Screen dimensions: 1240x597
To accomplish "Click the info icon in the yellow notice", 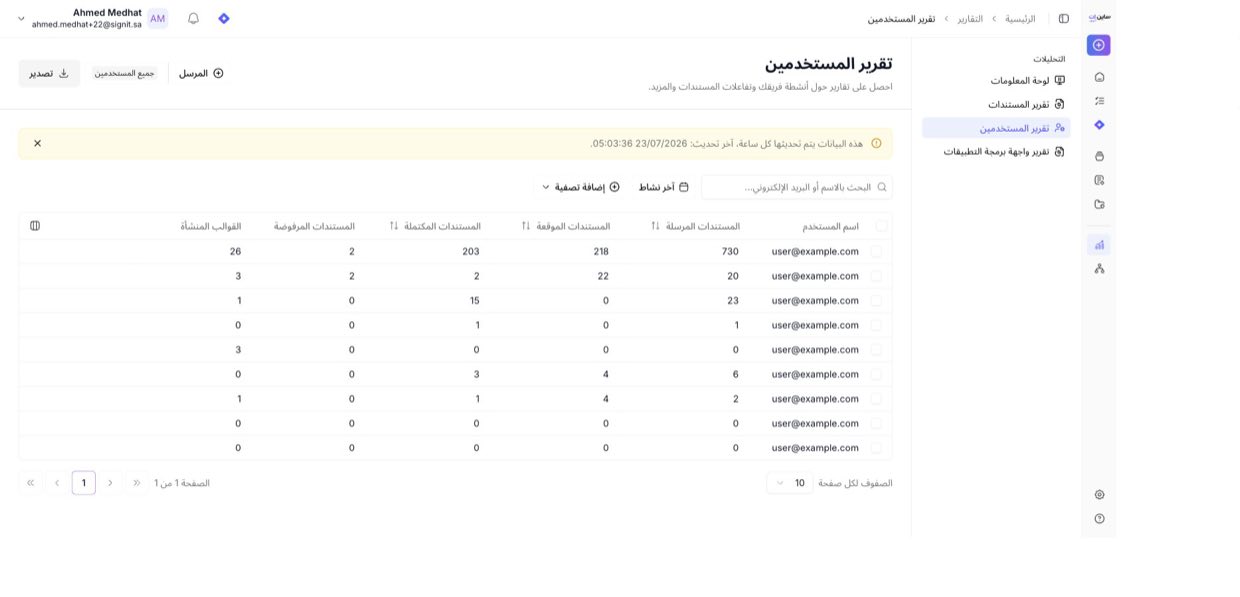I will tap(876, 143).
